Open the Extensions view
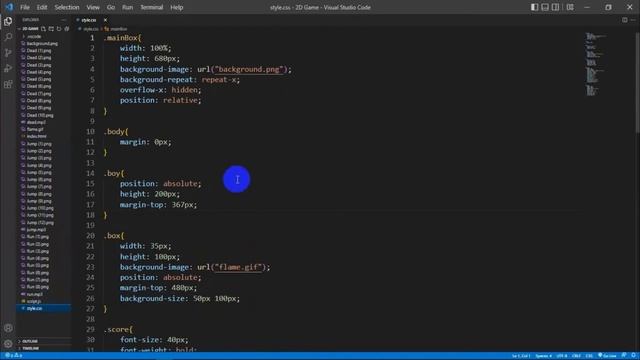The width and height of the screenshot is (640, 360). pyautogui.click(x=8, y=84)
